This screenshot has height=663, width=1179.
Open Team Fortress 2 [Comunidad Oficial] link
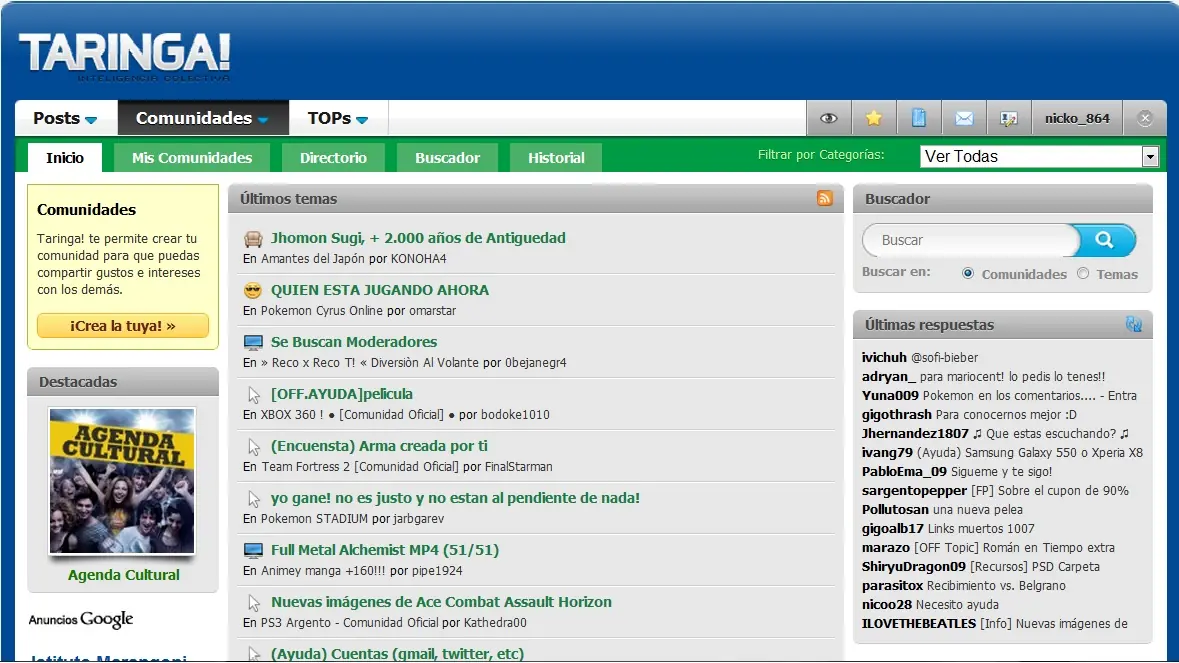tap(360, 467)
